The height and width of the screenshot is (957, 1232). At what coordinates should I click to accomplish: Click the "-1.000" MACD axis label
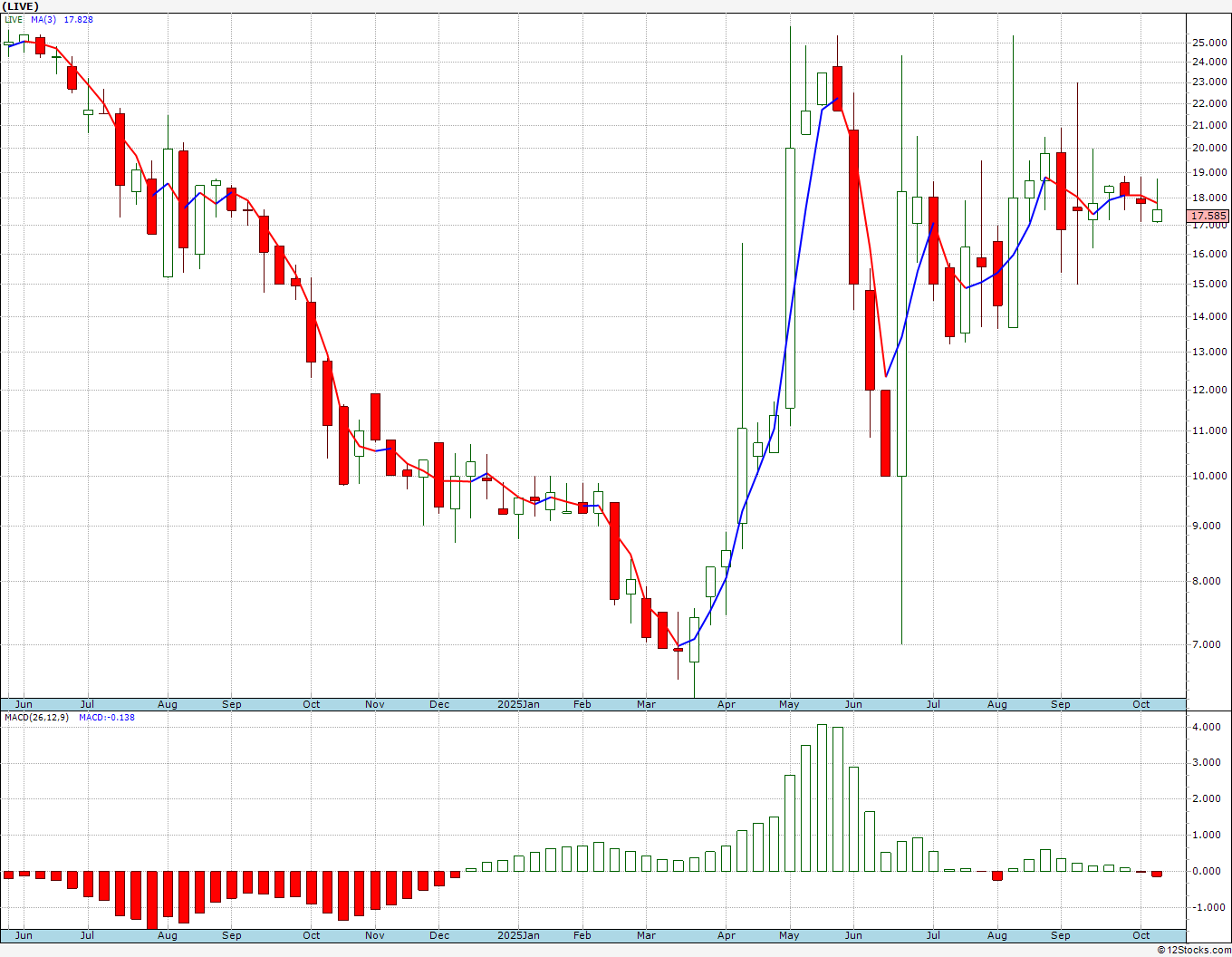click(1210, 908)
